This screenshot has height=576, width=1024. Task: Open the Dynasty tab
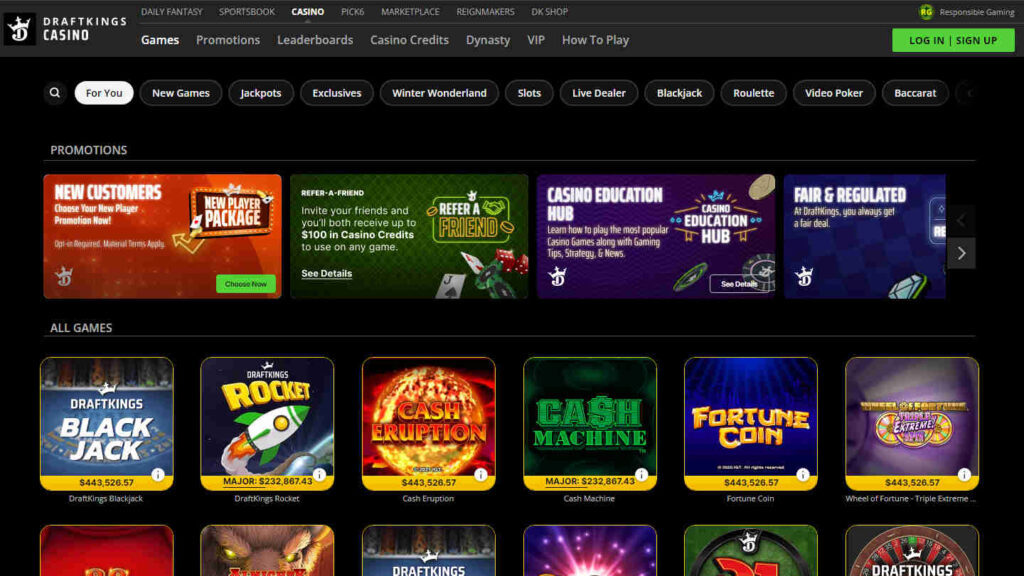(488, 40)
